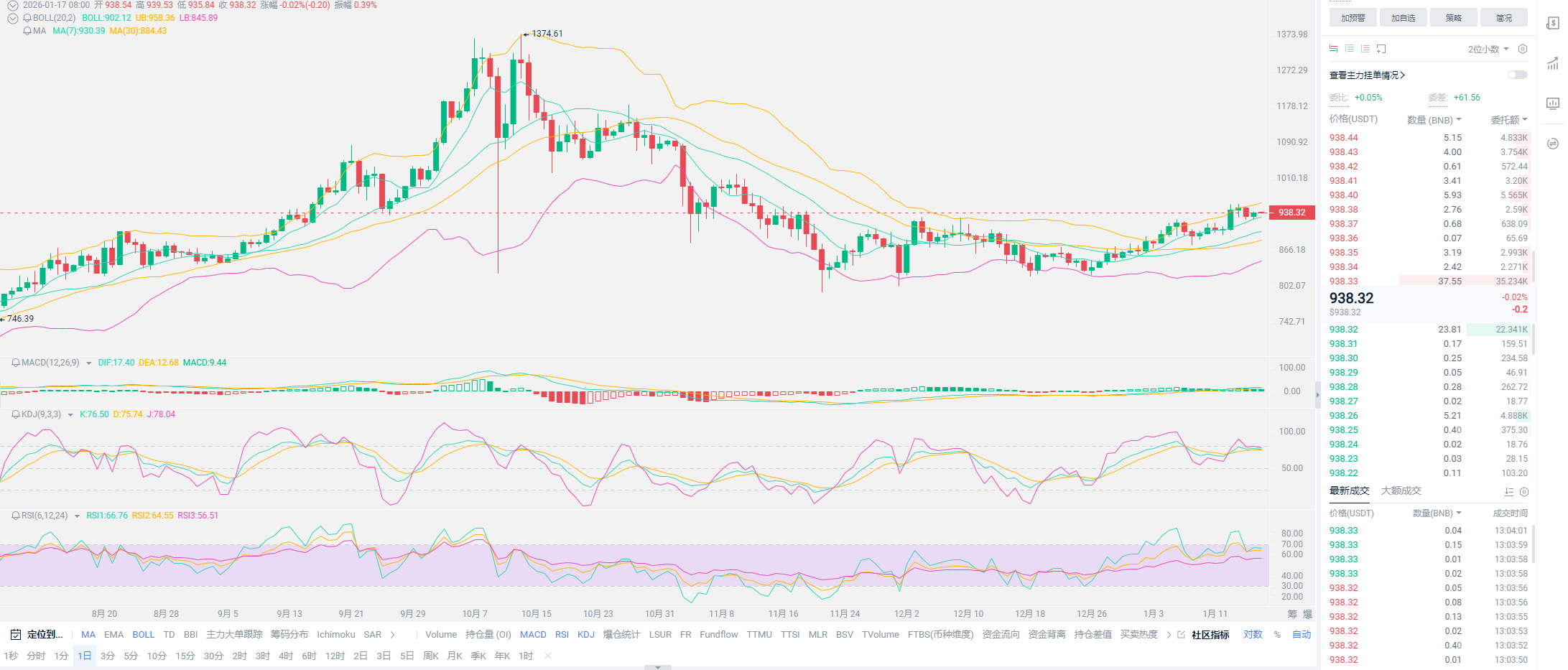Enable the Ichimoku indicator

click(x=335, y=635)
